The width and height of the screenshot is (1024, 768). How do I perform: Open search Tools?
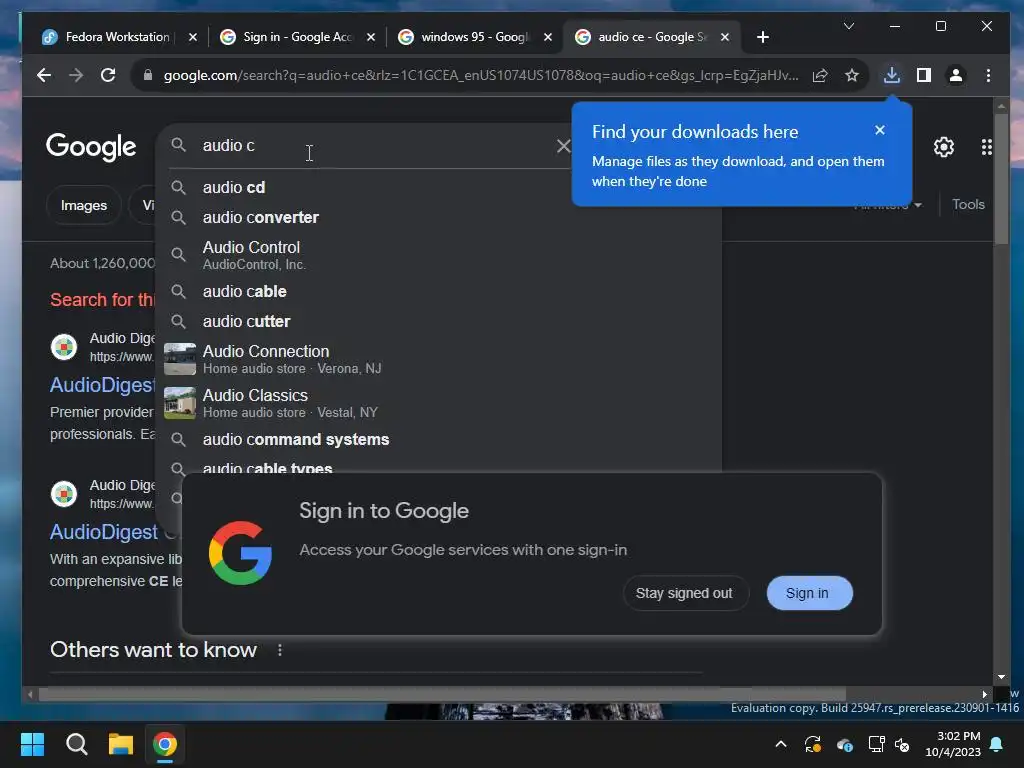968,204
